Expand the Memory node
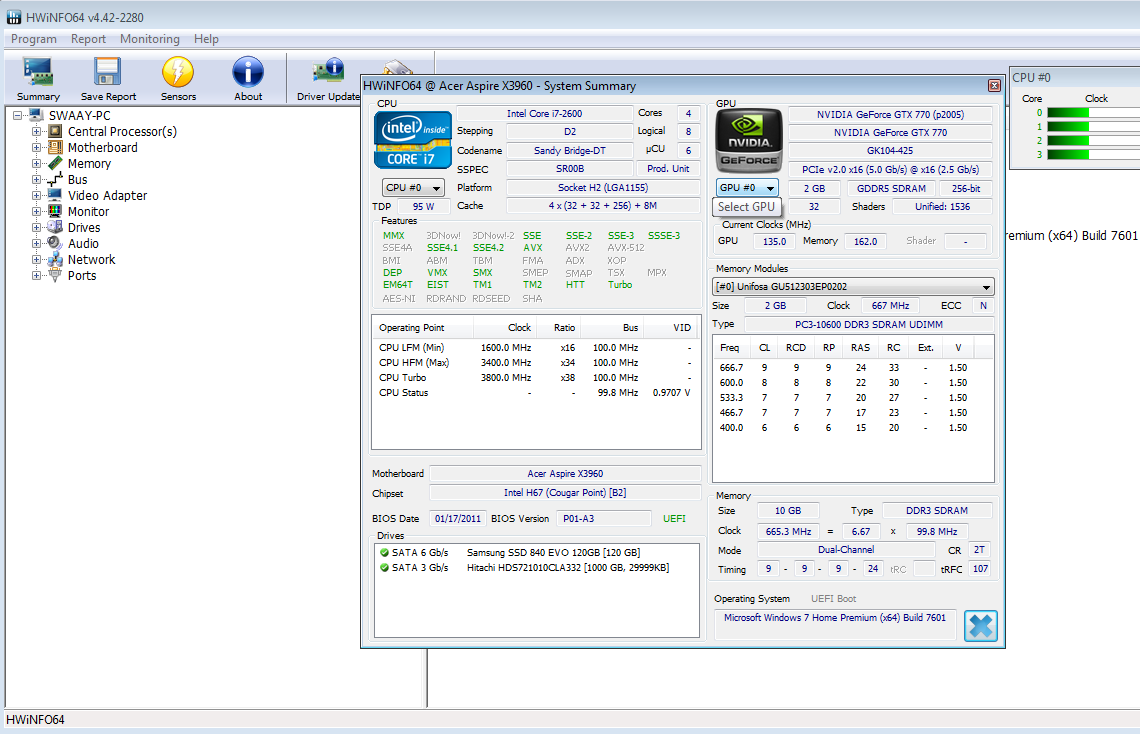This screenshot has height=734, width=1140. coord(36,164)
